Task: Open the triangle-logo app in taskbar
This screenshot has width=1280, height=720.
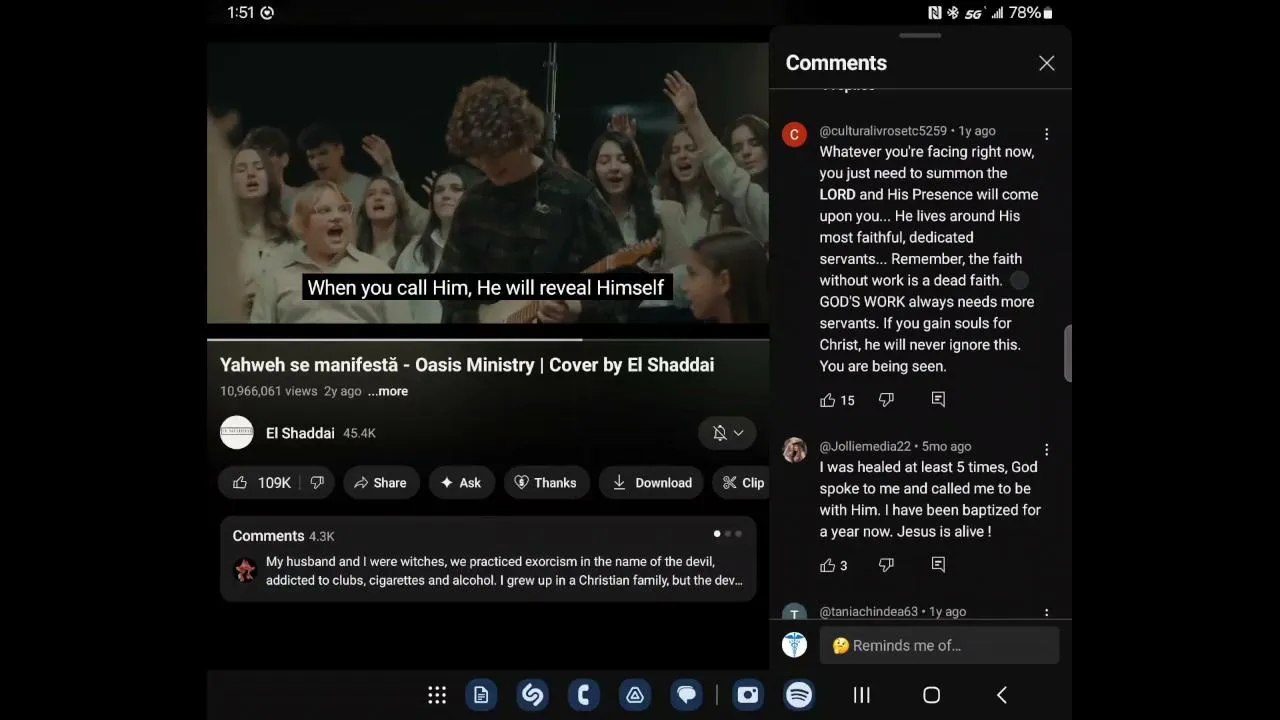Action: pyautogui.click(x=635, y=695)
